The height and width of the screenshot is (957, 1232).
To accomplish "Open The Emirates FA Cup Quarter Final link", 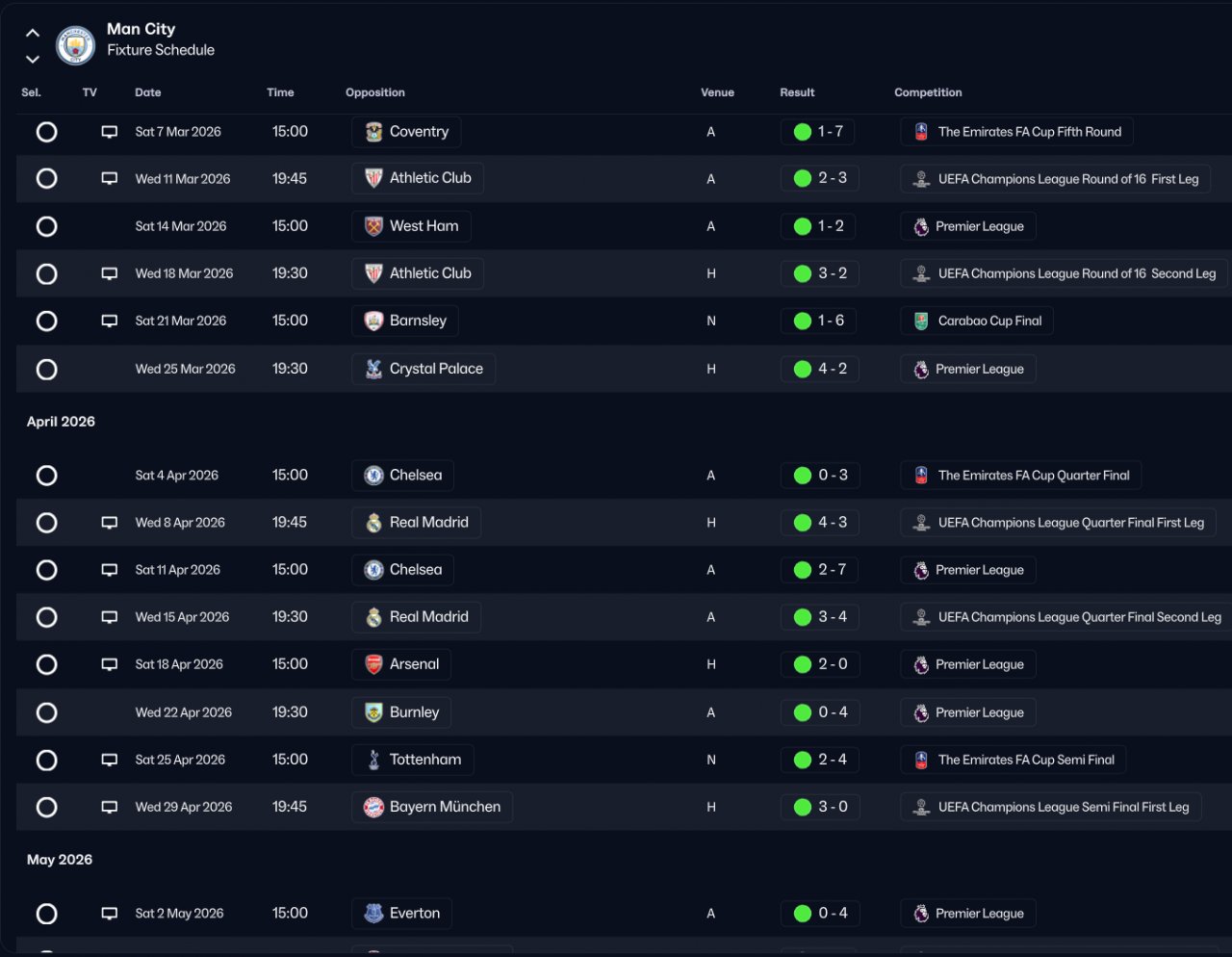I will coord(1020,476).
